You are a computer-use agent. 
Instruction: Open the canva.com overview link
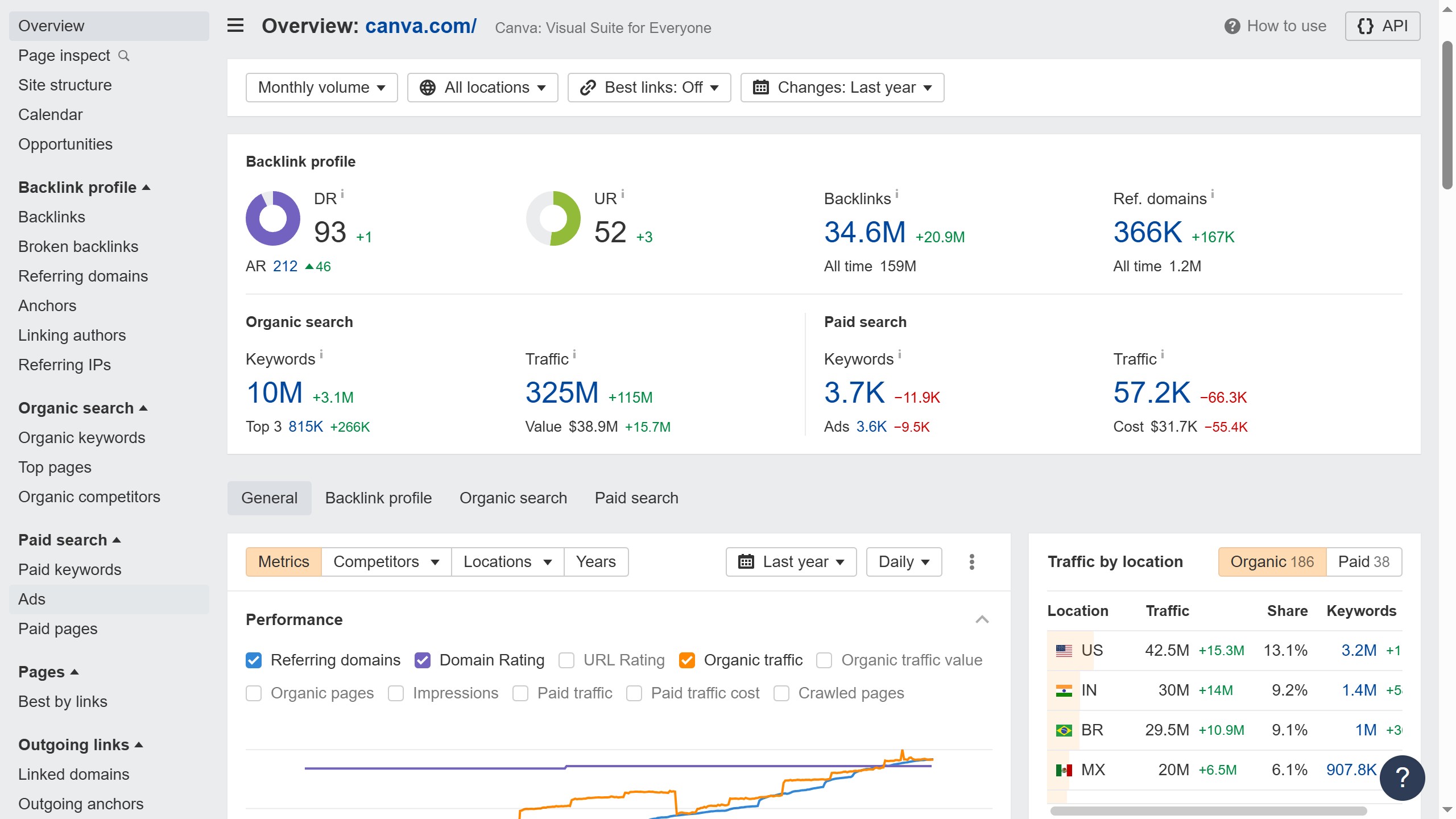[420, 26]
